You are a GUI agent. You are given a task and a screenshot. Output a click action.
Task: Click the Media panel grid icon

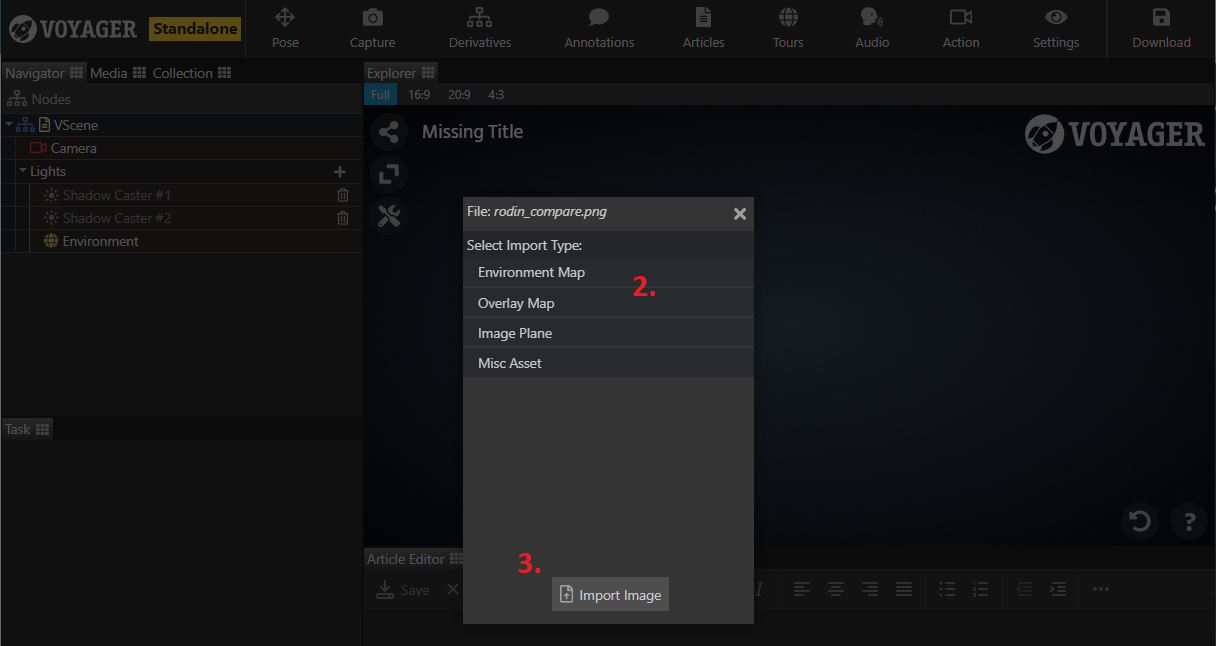(x=140, y=73)
